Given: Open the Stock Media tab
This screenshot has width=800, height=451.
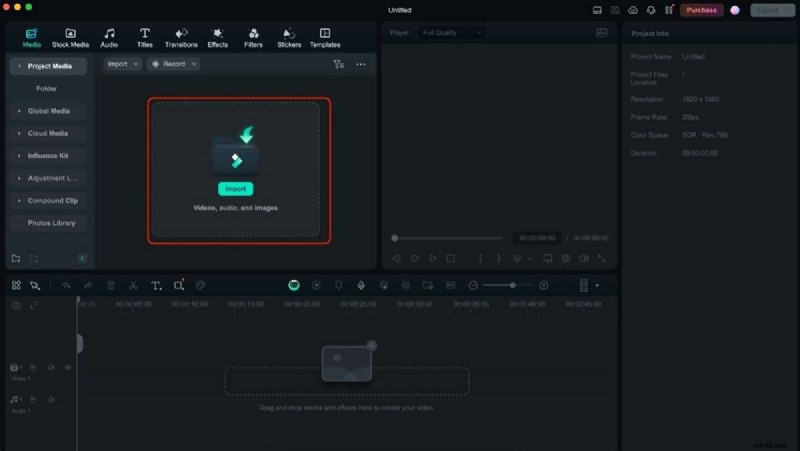Looking at the screenshot, I should pyautogui.click(x=70, y=38).
